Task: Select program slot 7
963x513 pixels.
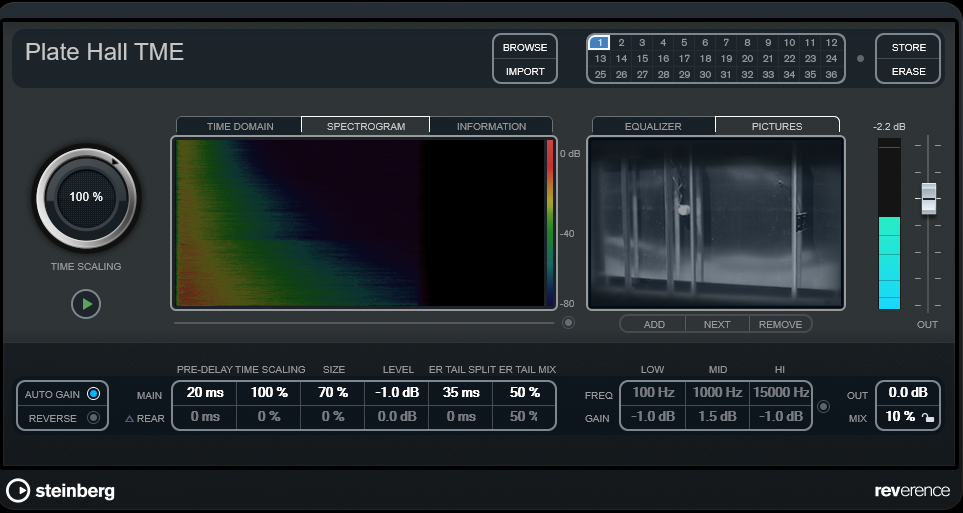Action: pyautogui.click(x=726, y=42)
